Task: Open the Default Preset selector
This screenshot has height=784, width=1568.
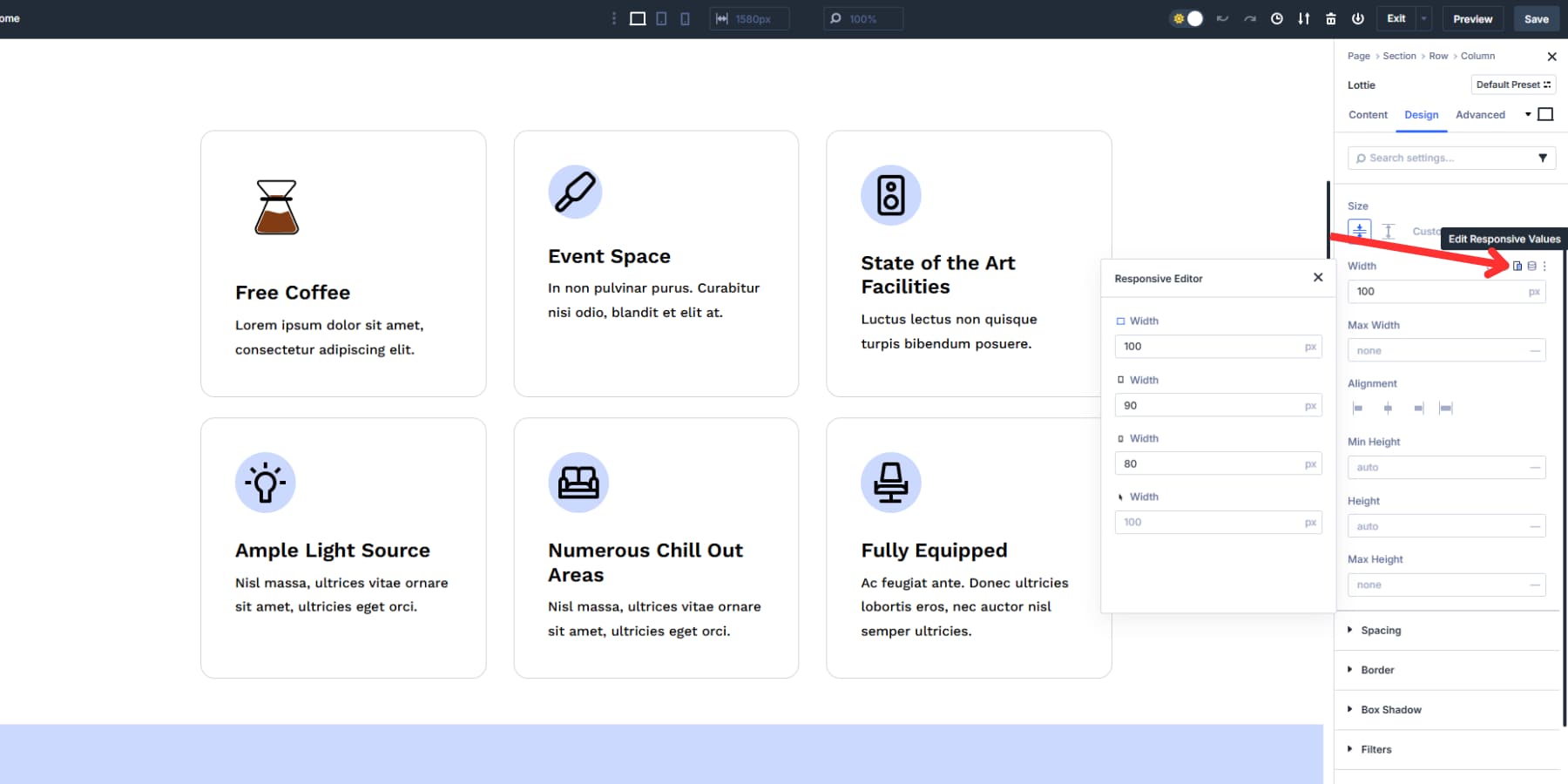Action: pos(1513,84)
